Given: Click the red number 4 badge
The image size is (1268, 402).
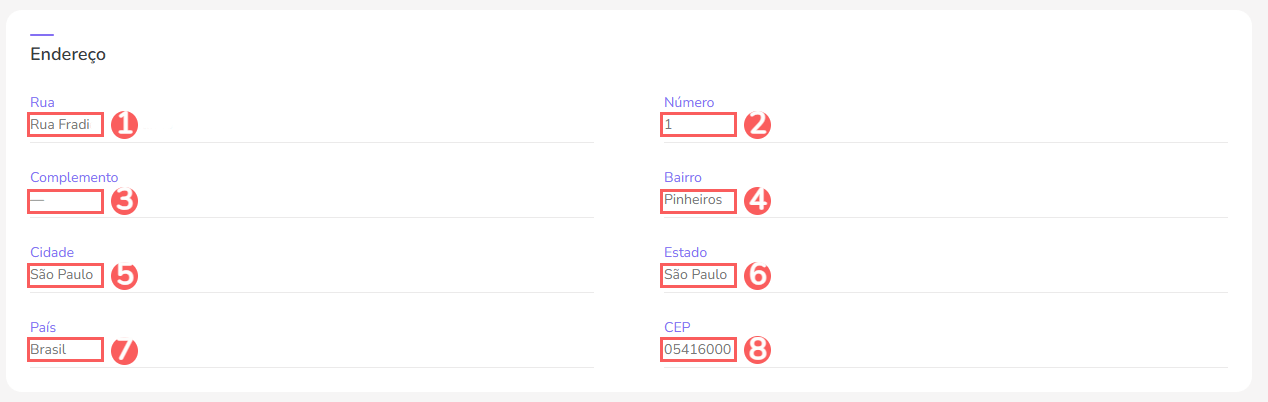Looking at the screenshot, I should [758, 200].
